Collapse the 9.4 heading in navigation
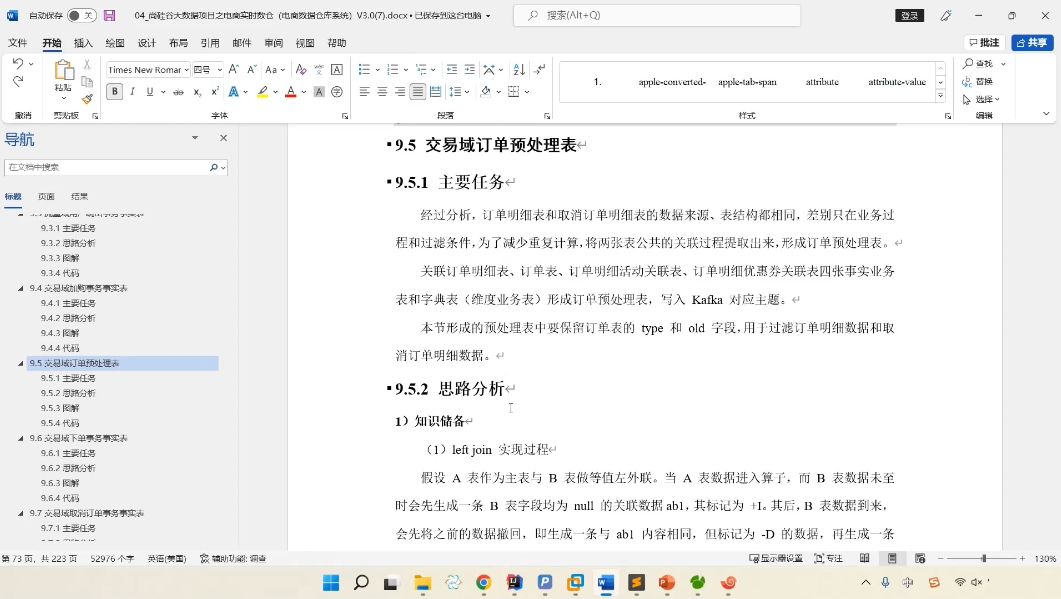This screenshot has height=599, width=1061. tap(20, 288)
